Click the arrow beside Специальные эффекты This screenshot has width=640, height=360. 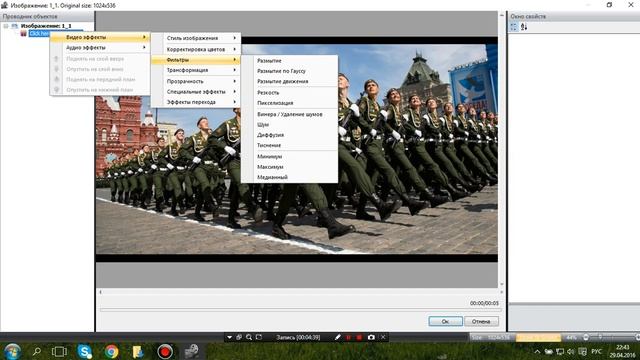pos(235,92)
